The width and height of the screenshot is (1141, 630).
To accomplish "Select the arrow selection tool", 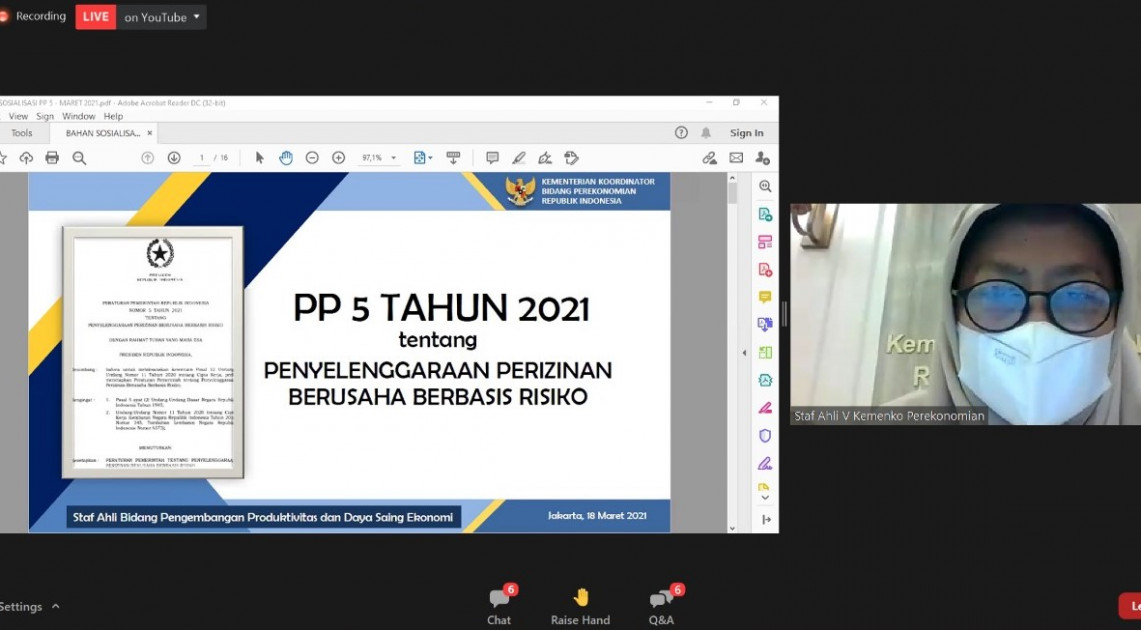I will coord(260,158).
